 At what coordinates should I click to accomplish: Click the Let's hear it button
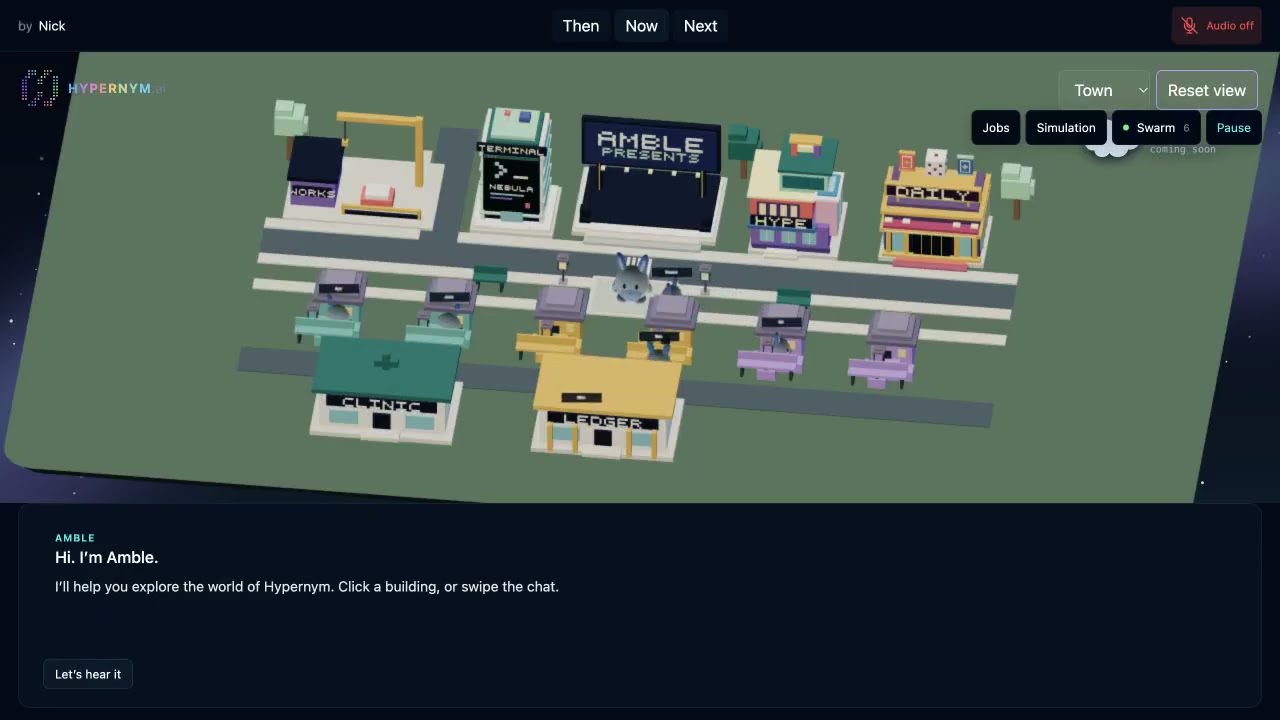88,674
